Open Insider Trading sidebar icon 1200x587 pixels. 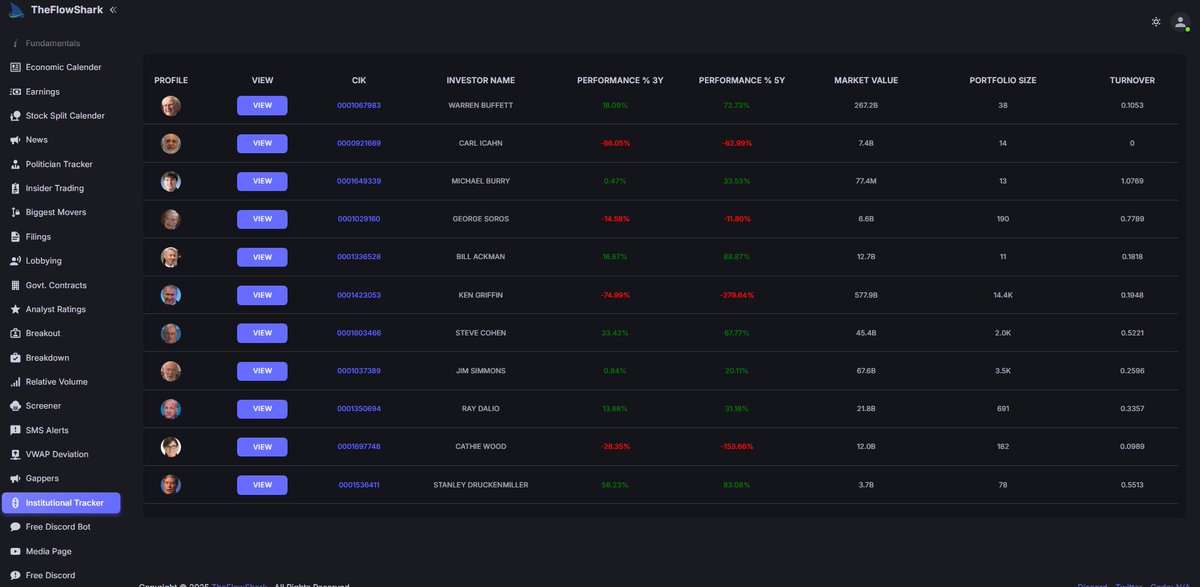pyautogui.click(x=15, y=188)
